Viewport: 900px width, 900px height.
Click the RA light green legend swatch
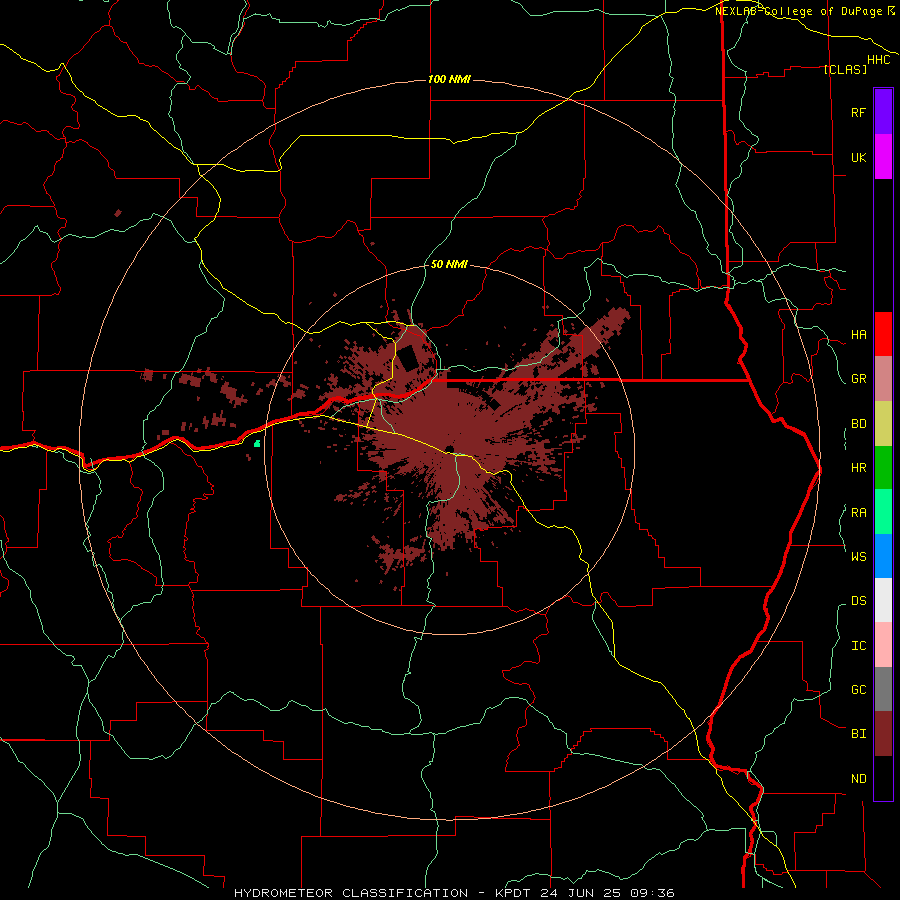click(883, 512)
